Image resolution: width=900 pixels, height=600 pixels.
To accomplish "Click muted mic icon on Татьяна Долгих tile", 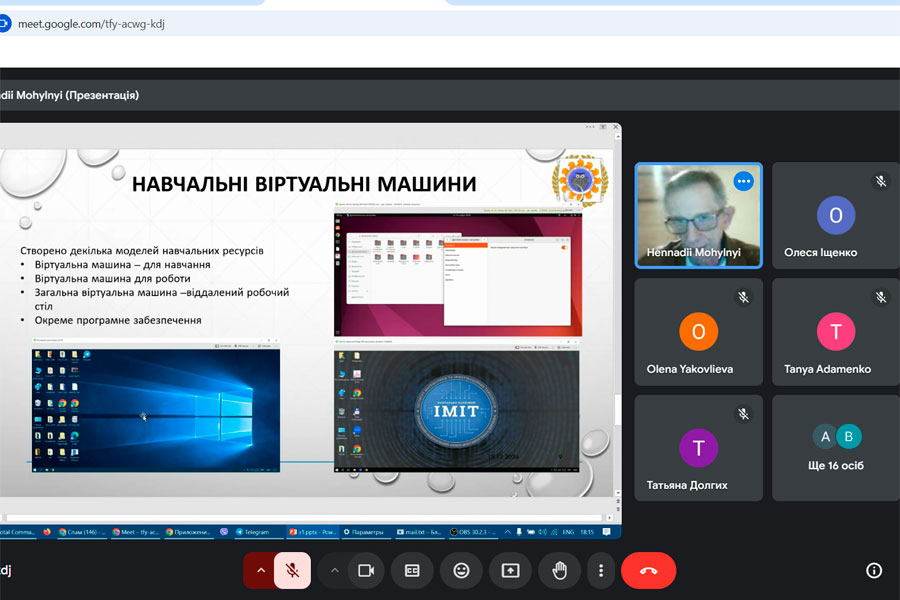I will 743,414.
